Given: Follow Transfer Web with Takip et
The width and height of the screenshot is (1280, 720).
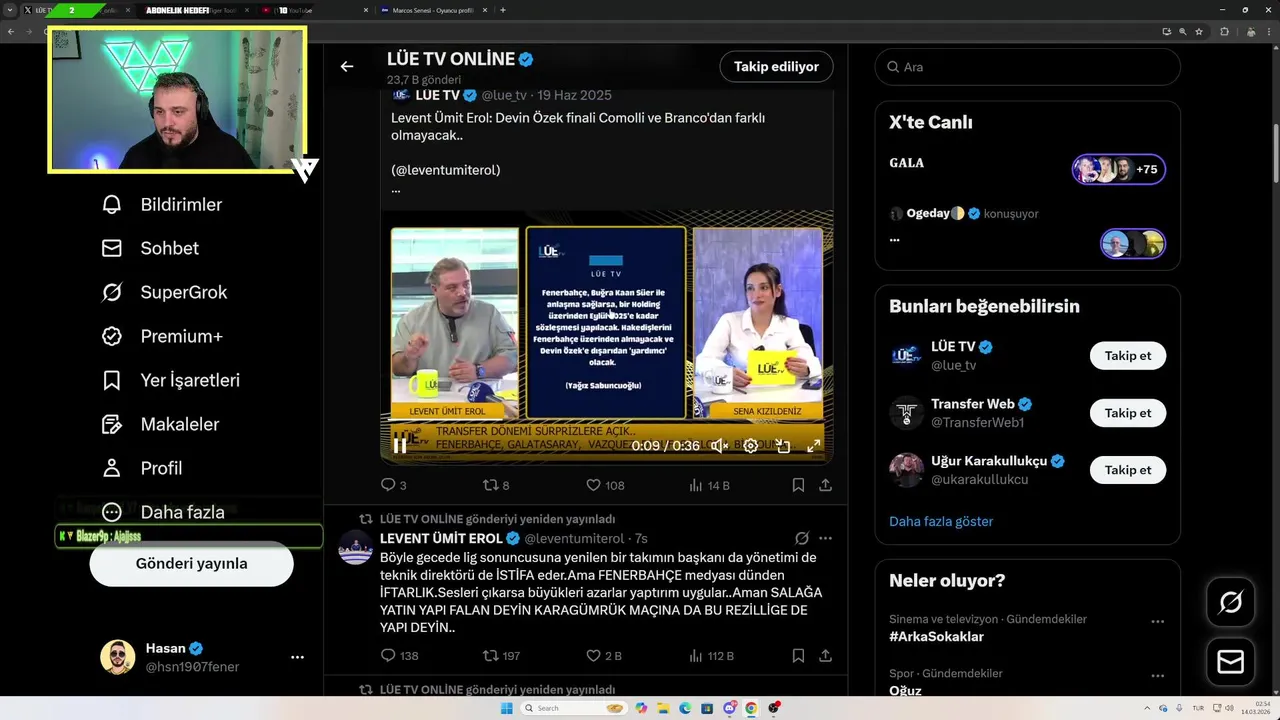Looking at the screenshot, I should (x=1127, y=413).
